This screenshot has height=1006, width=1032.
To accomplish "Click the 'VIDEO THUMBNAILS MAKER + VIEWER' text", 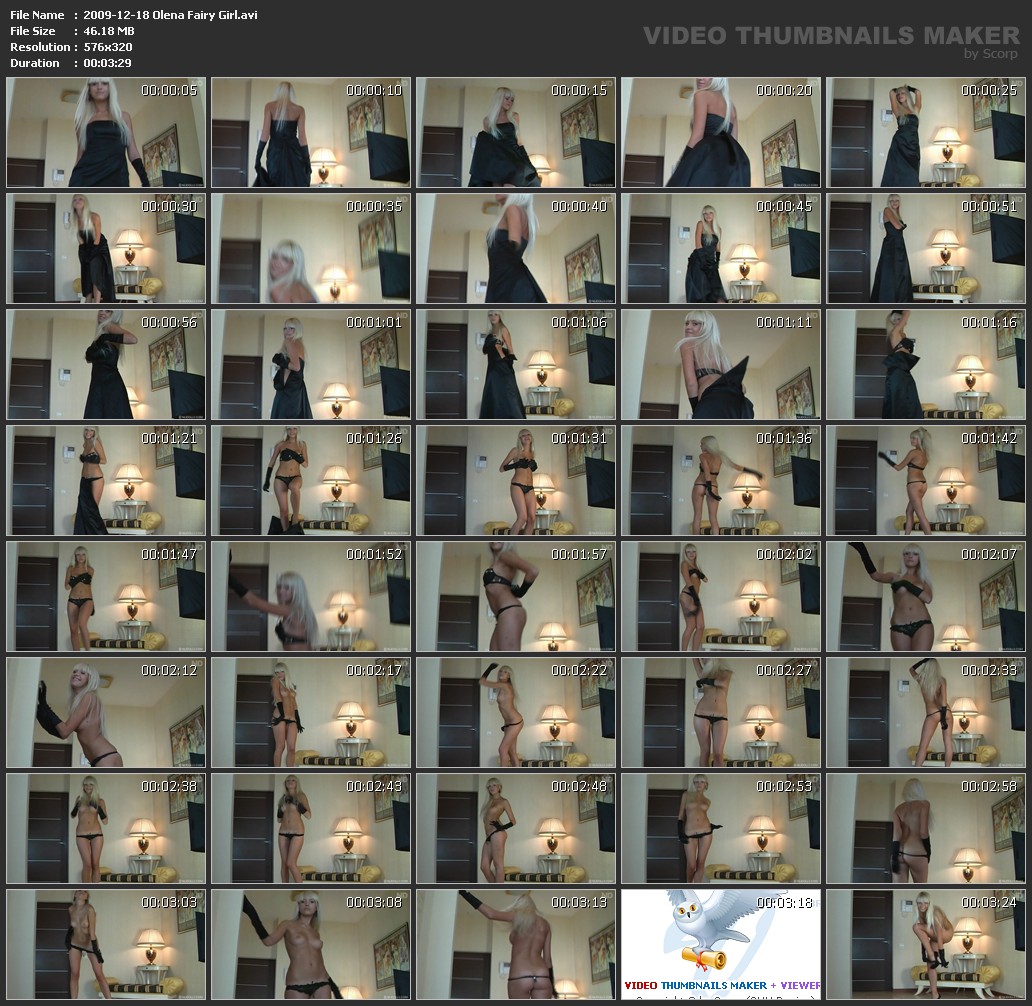I will click(722, 985).
